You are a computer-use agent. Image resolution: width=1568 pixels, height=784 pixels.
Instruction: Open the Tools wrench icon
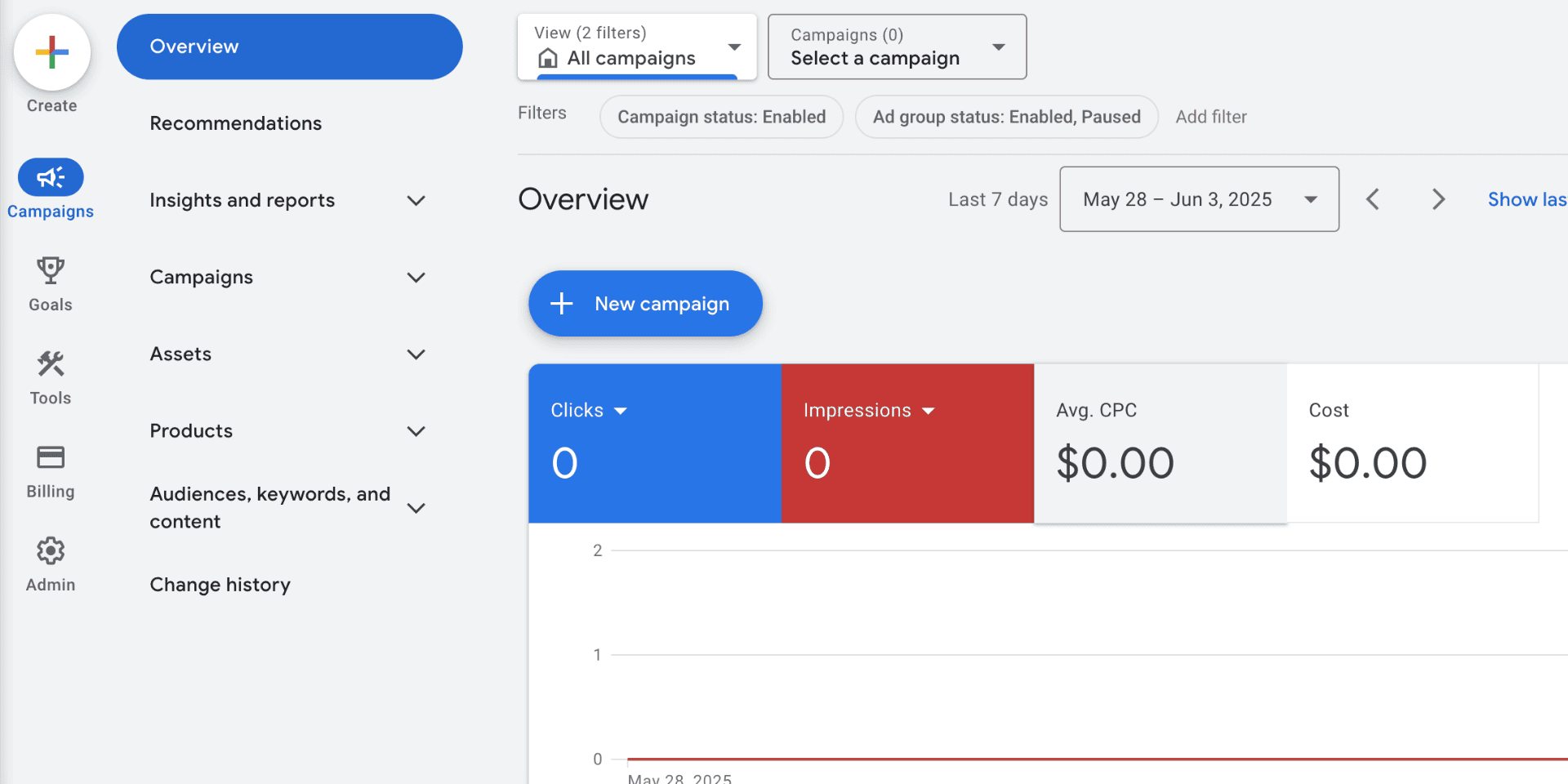click(x=51, y=364)
